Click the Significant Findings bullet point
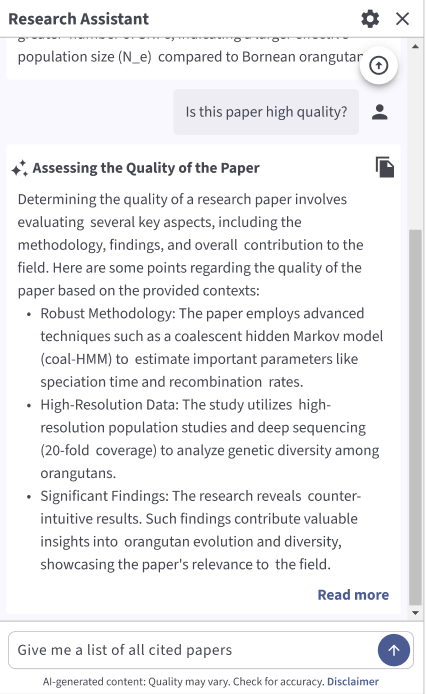Image resolution: width=426 pixels, height=694 pixels. coord(201,530)
